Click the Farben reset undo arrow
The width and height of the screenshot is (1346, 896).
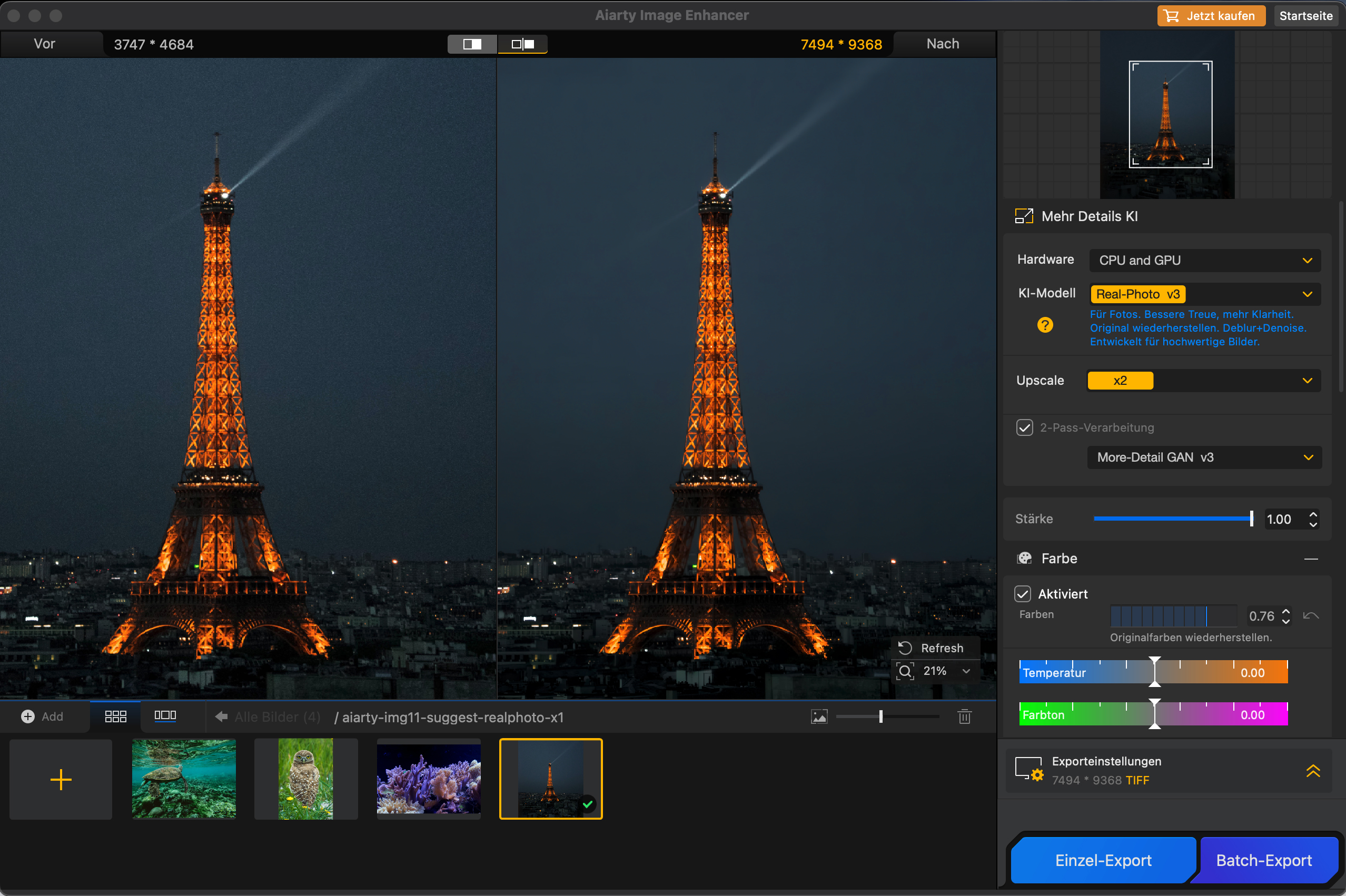coord(1311,616)
